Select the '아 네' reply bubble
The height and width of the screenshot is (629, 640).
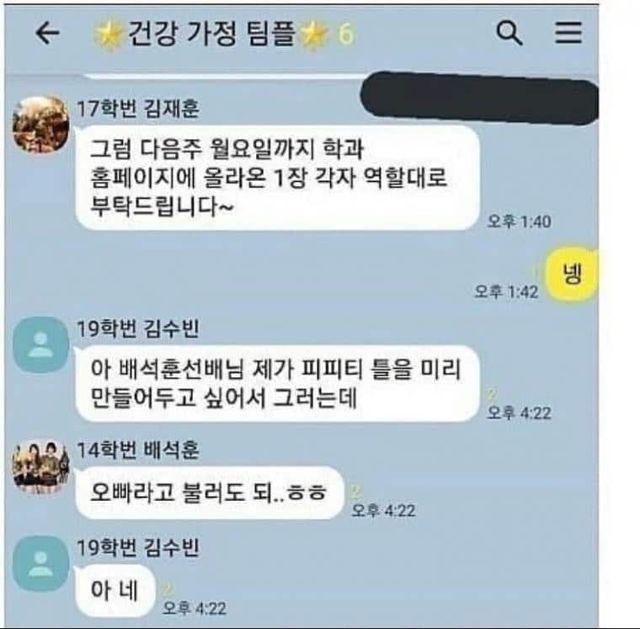point(115,590)
